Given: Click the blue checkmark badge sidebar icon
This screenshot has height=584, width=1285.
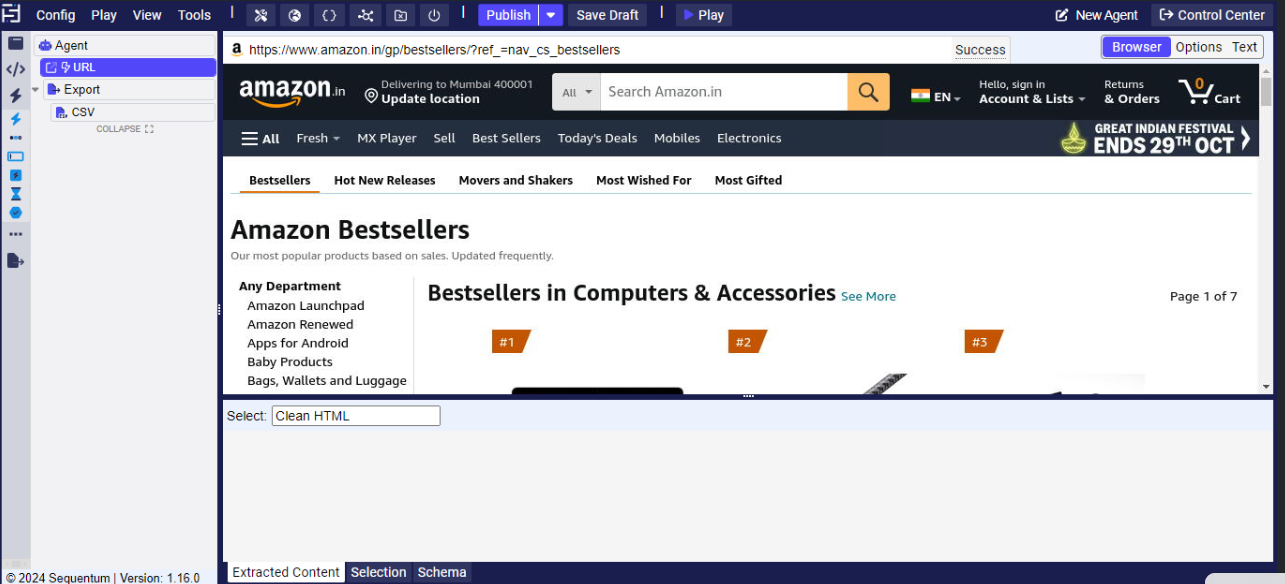Looking at the screenshot, I should click(x=15, y=213).
